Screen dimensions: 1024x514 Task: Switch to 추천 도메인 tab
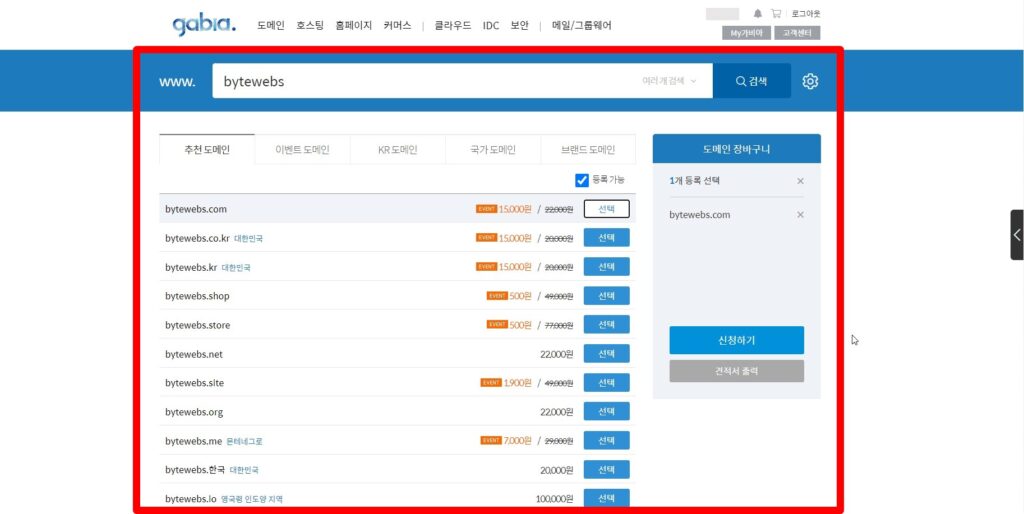click(207, 150)
